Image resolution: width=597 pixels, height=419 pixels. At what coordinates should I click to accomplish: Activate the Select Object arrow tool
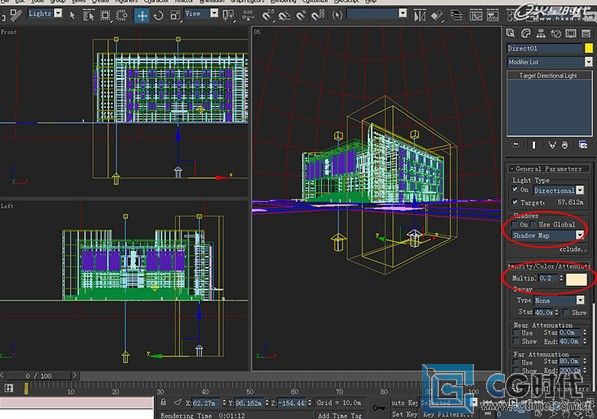pos(72,15)
